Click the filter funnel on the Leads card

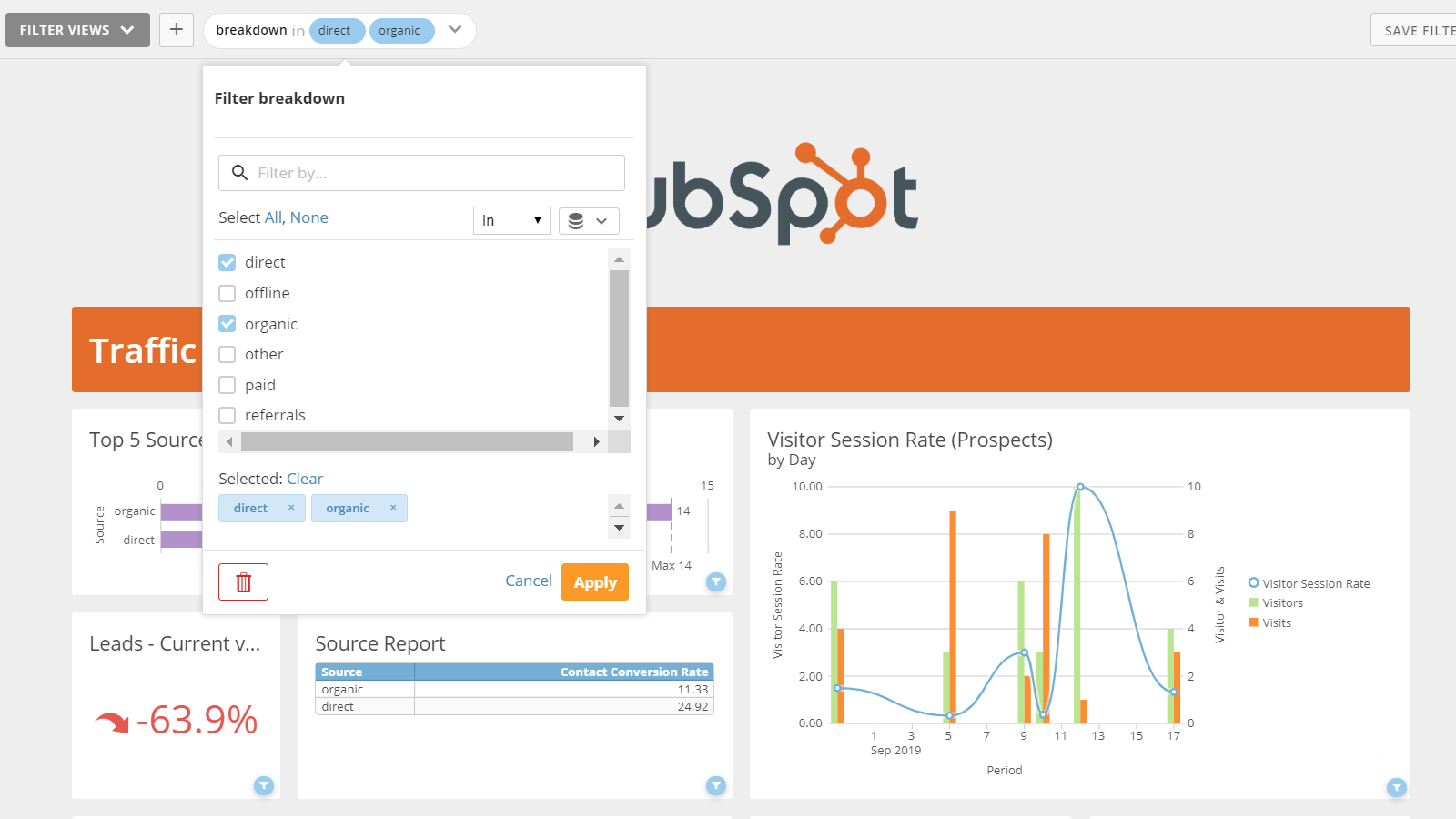264,785
